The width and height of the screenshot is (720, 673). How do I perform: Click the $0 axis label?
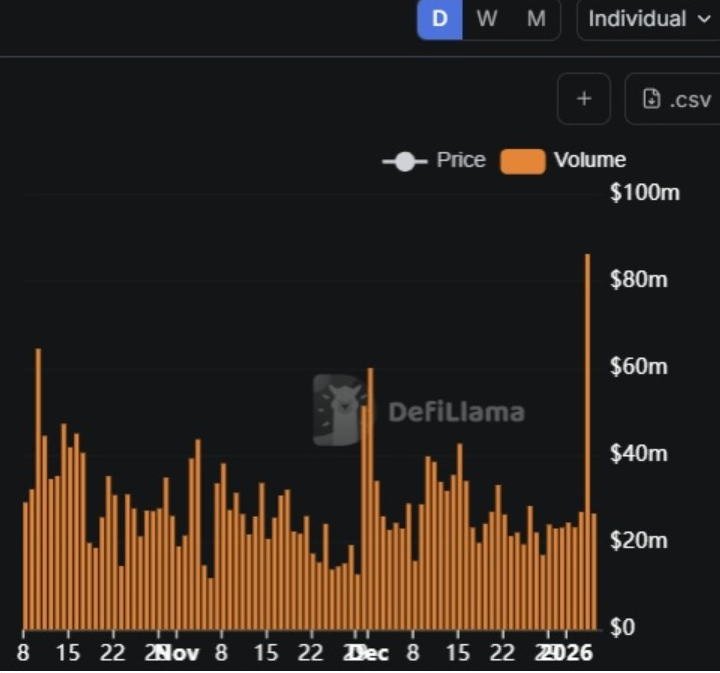pyautogui.click(x=622, y=627)
